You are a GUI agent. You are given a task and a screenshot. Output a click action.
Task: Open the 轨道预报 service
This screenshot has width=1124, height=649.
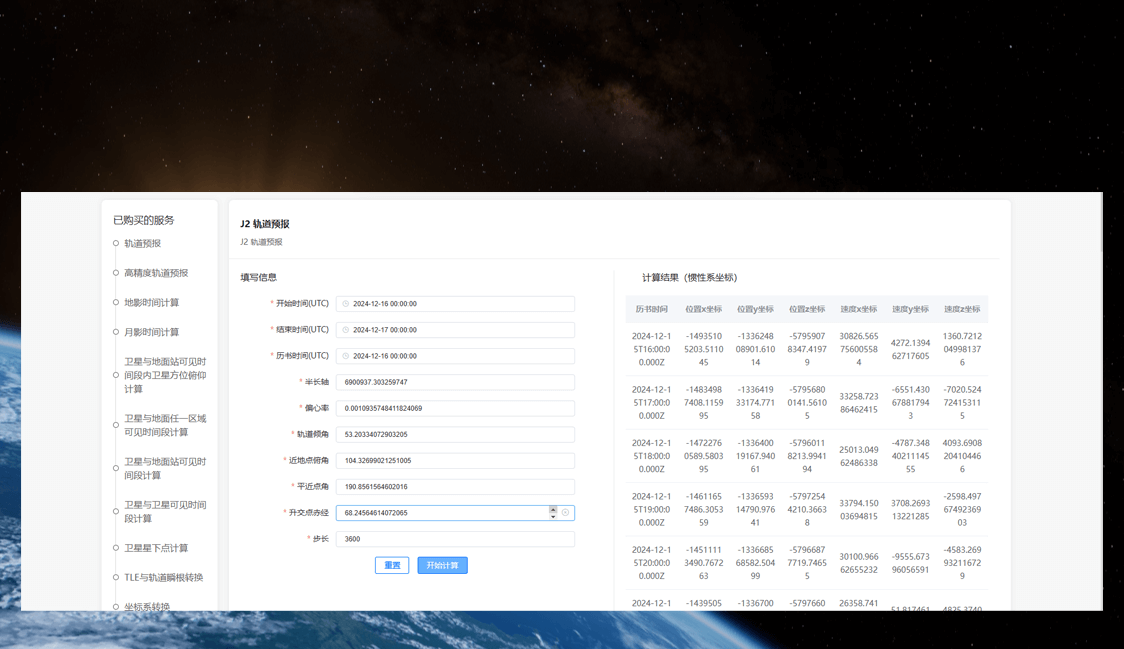tap(142, 243)
